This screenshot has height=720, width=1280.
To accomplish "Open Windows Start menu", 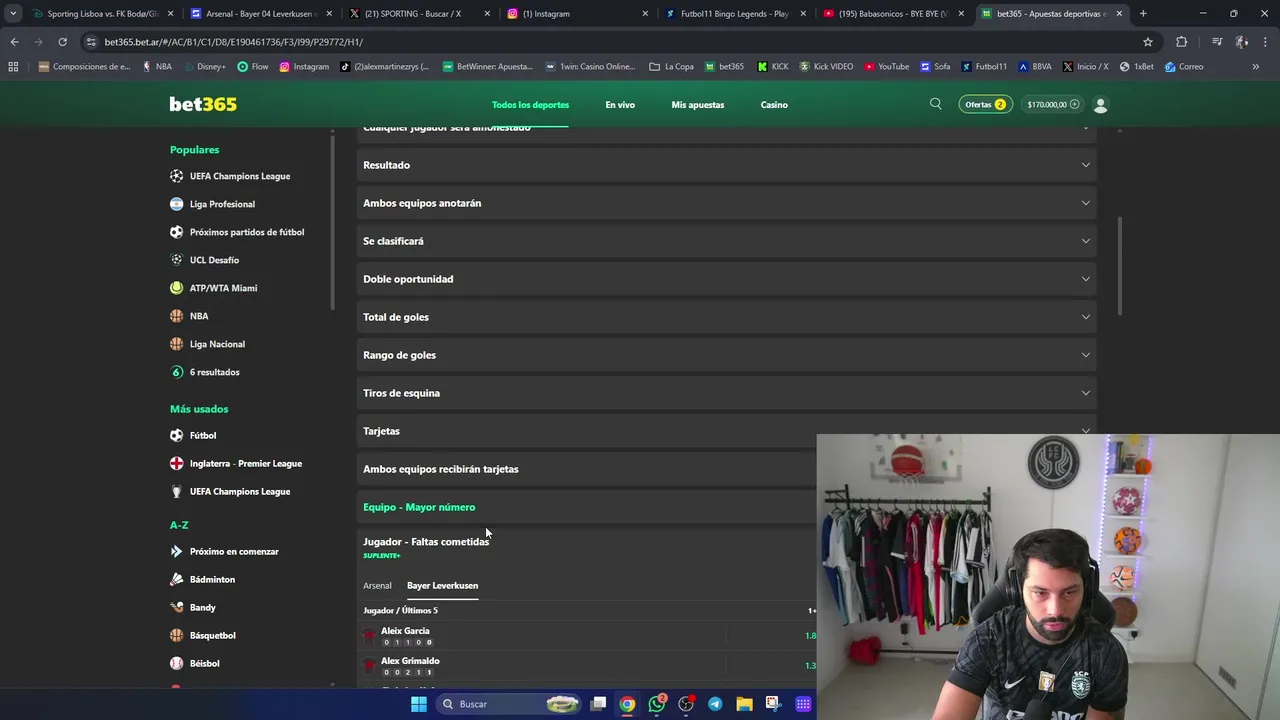I will point(419,704).
